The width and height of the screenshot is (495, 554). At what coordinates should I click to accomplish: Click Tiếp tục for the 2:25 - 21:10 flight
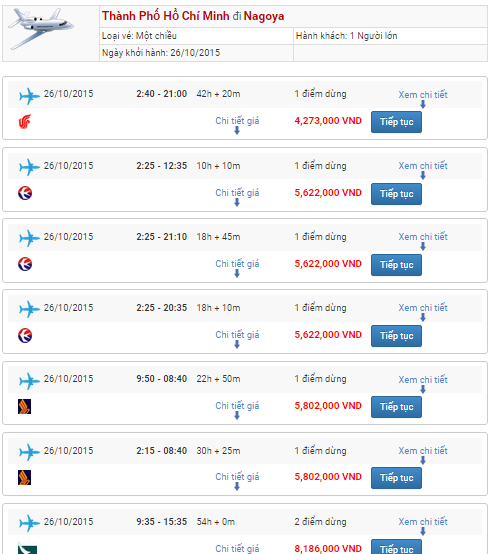(396, 265)
